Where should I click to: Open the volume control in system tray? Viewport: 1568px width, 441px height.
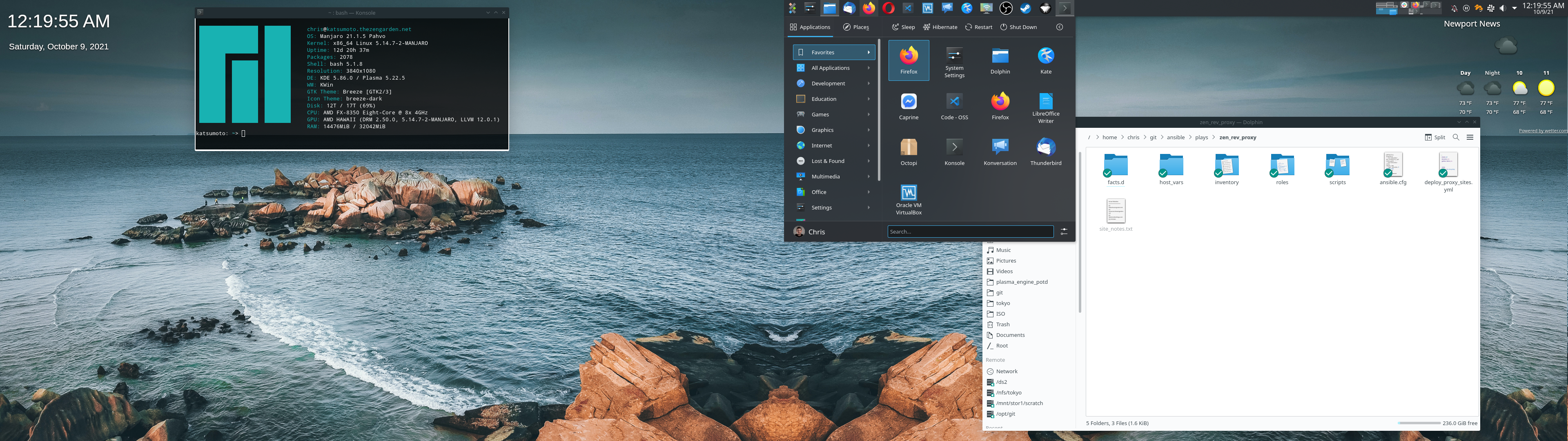[x=1503, y=8]
